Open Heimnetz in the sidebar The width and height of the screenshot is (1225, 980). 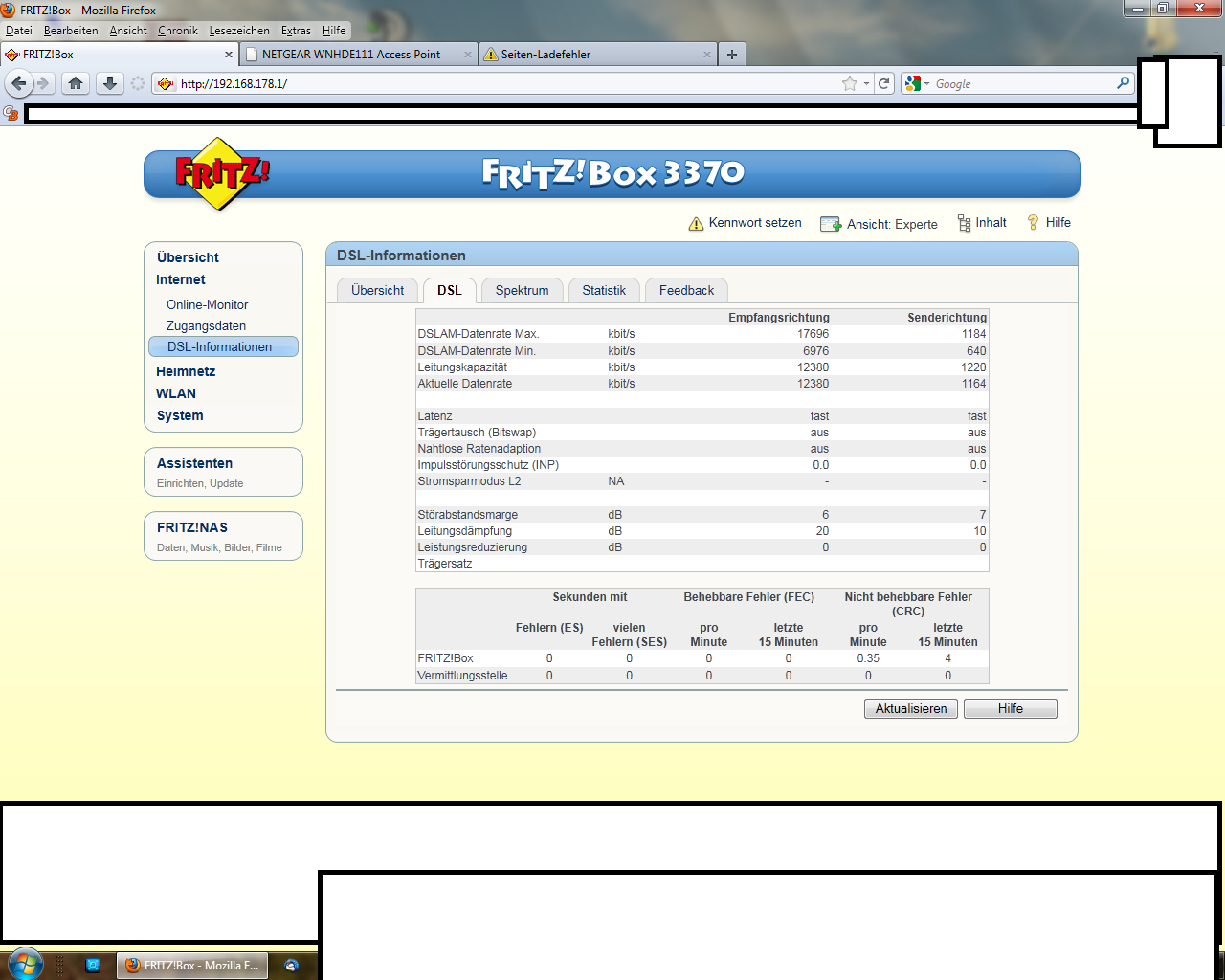pyautogui.click(x=186, y=371)
